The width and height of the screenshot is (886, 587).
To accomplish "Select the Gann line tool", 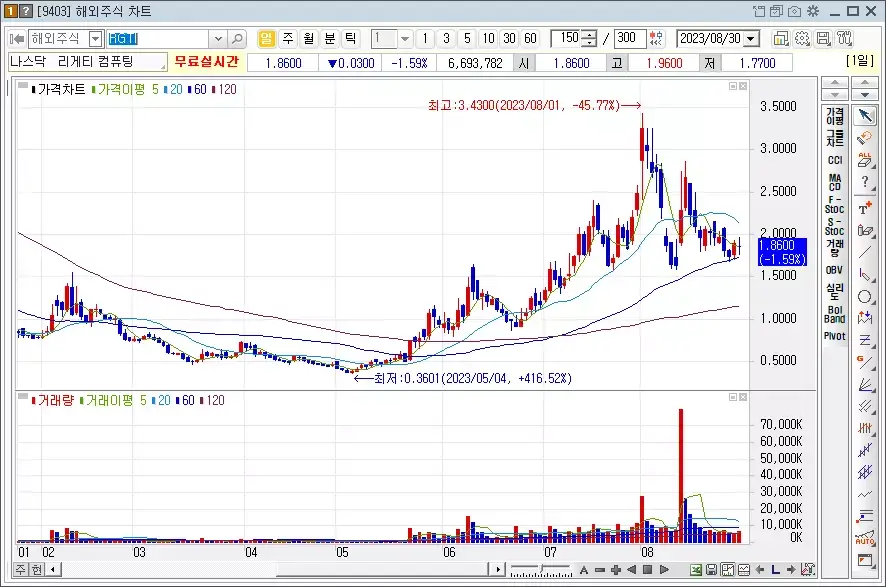I will pos(865,362).
